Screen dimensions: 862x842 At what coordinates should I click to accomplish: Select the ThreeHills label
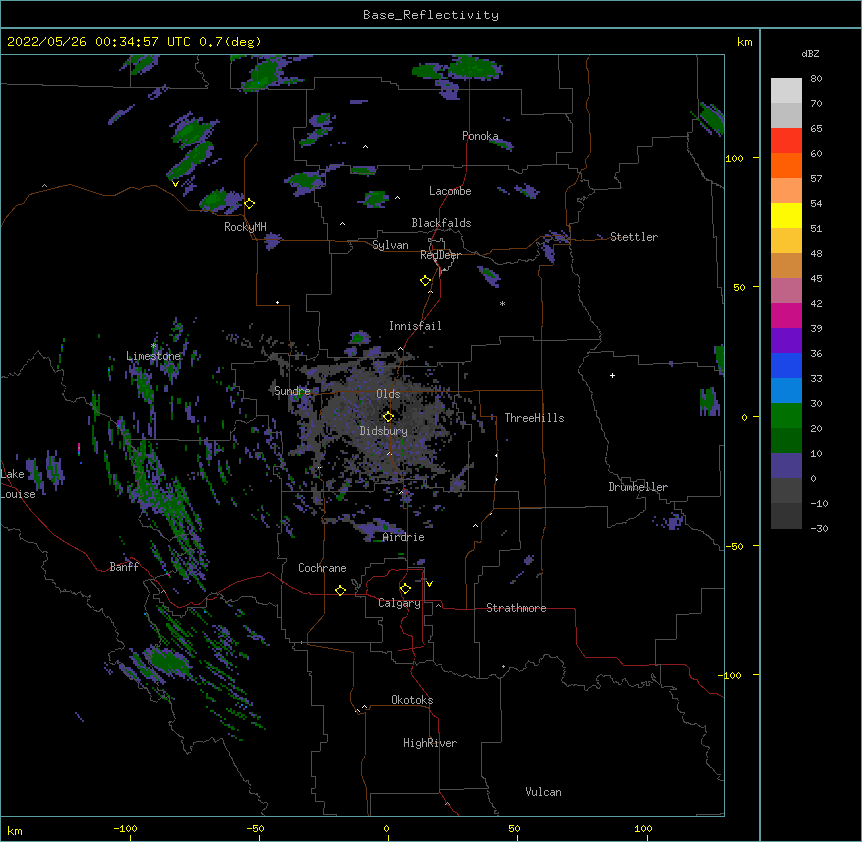[534, 418]
